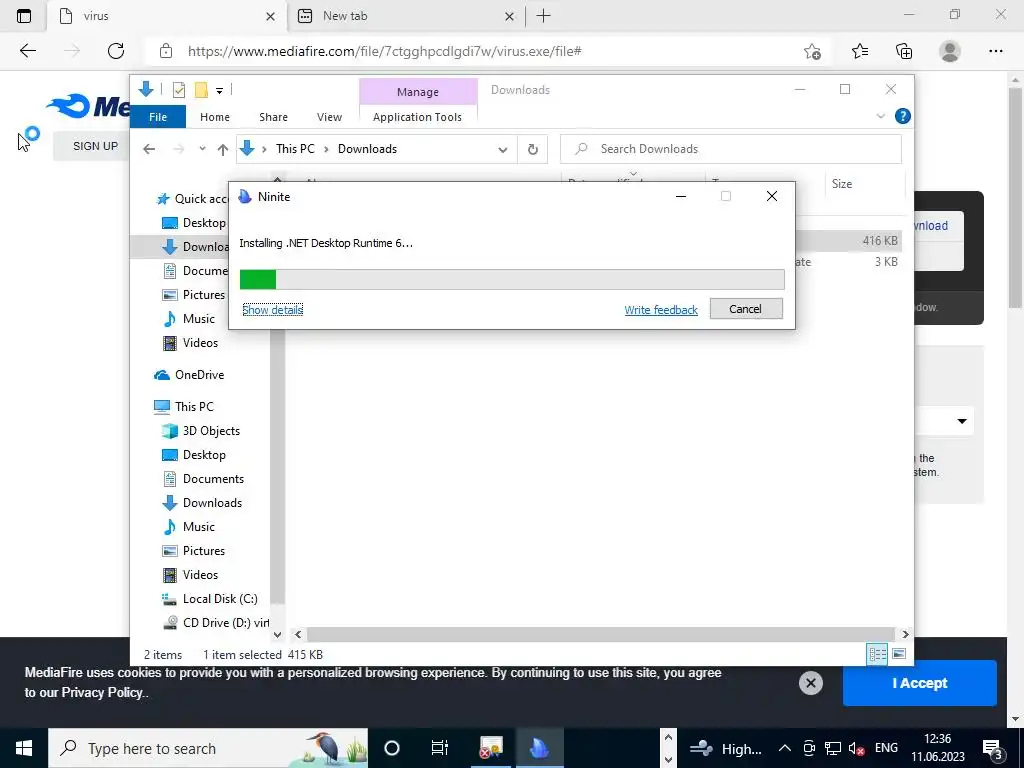
Task: Open Local Disk (C:)
Action: tap(210, 599)
